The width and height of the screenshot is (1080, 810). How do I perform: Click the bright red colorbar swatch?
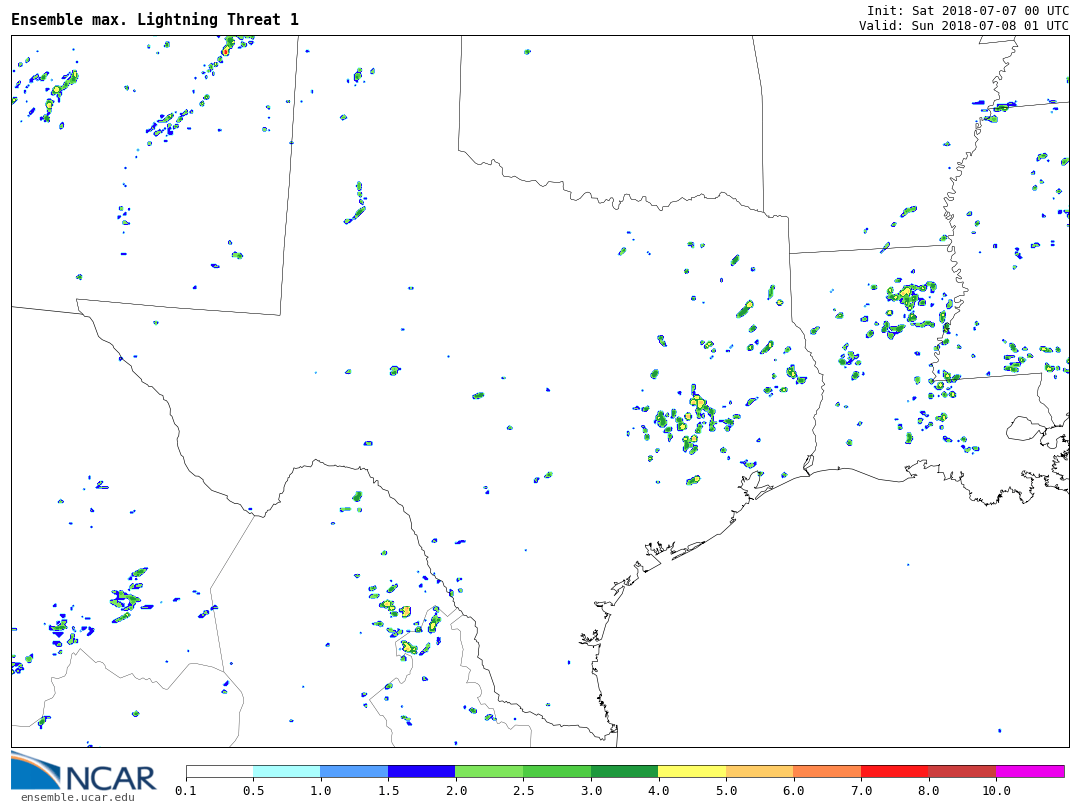point(894,772)
